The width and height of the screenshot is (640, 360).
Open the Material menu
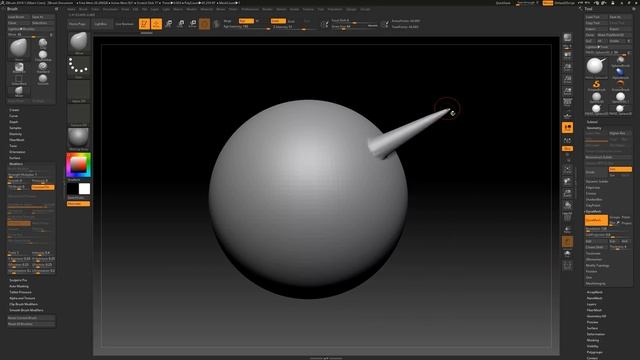pos(206,9)
